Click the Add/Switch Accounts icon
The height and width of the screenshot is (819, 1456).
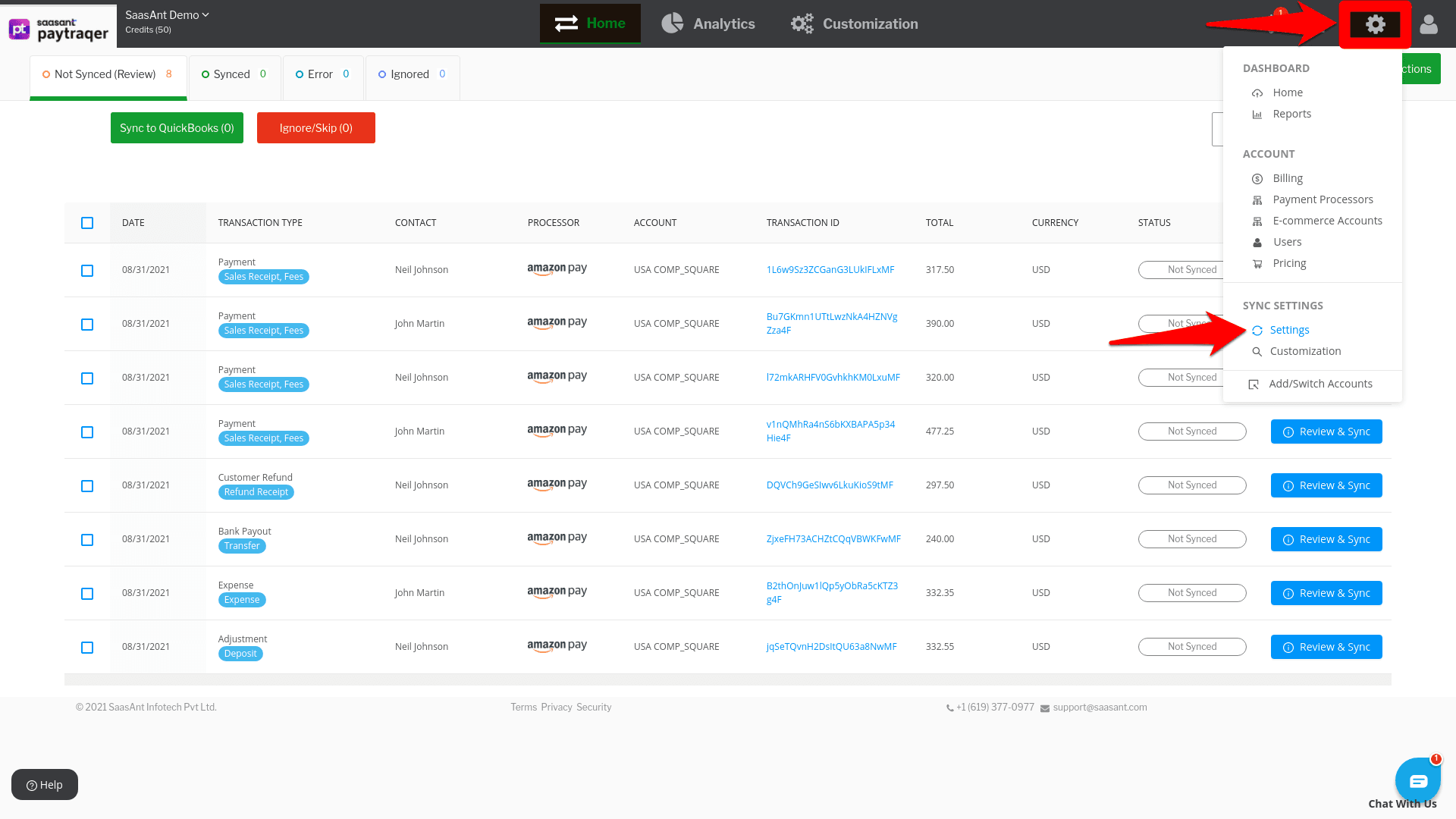point(1254,384)
